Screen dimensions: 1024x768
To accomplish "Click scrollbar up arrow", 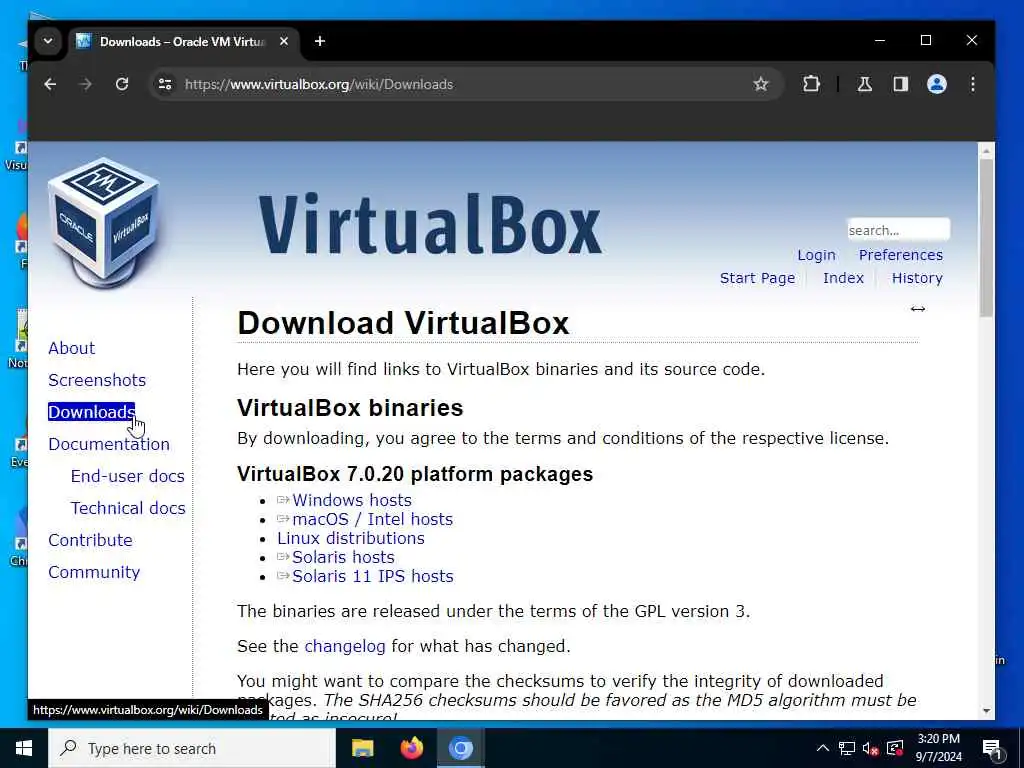I will click(x=986, y=151).
